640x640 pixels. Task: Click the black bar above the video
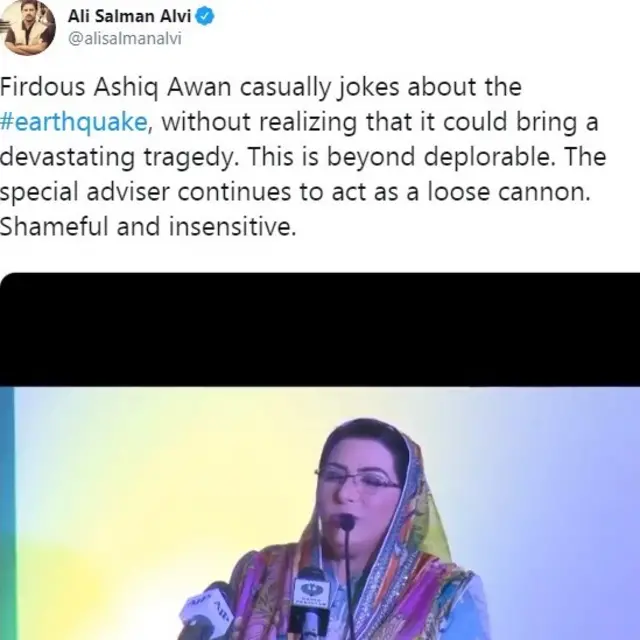pyautogui.click(x=320, y=330)
